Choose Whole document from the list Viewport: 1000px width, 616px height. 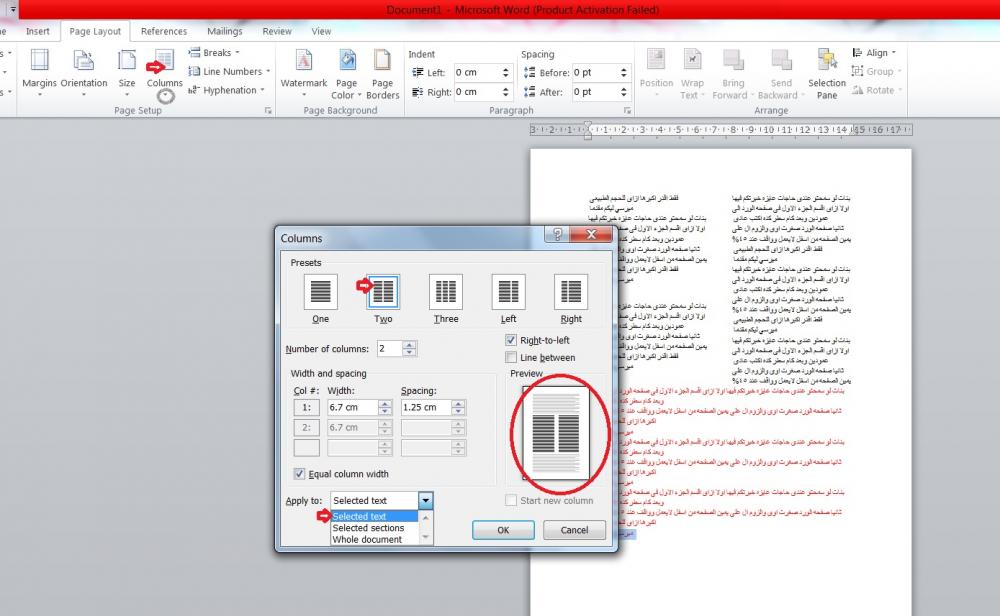coord(367,539)
